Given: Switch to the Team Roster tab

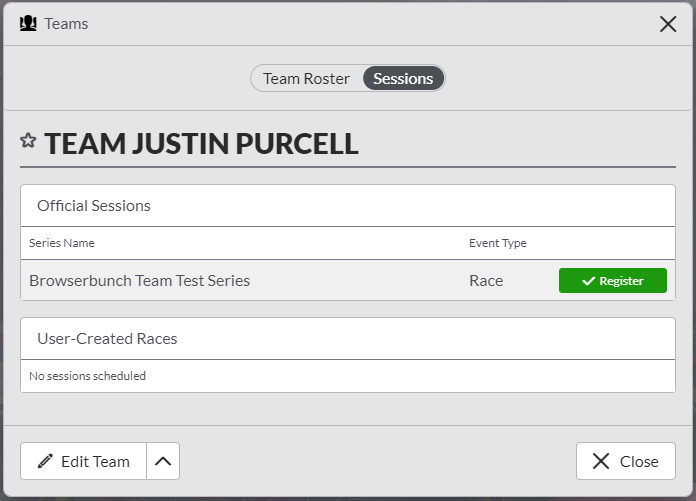Looking at the screenshot, I should 306,78.
